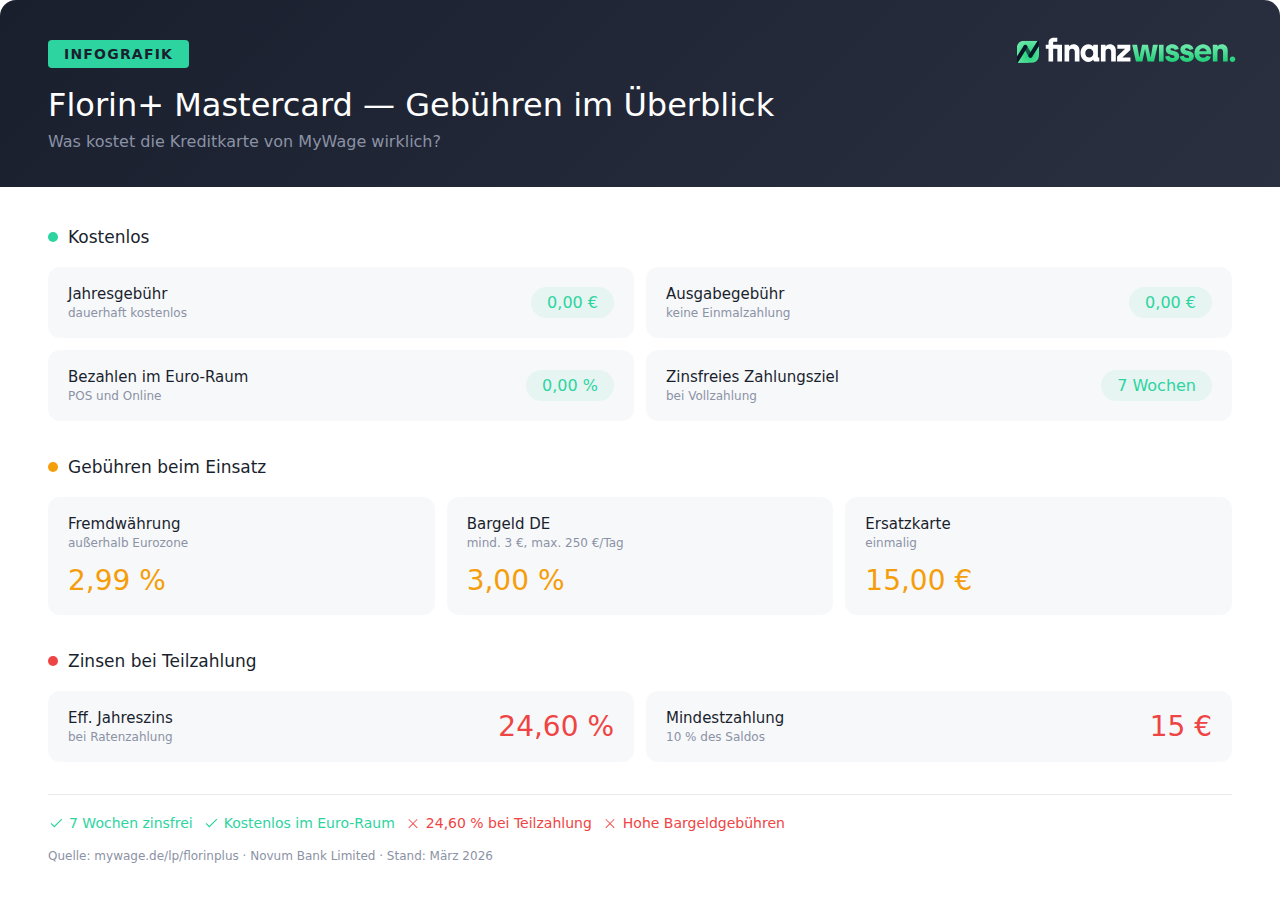Click the orange dot beside Gebühren beim Einsatz
The image size is (1280, 911).
coord(53,467)
